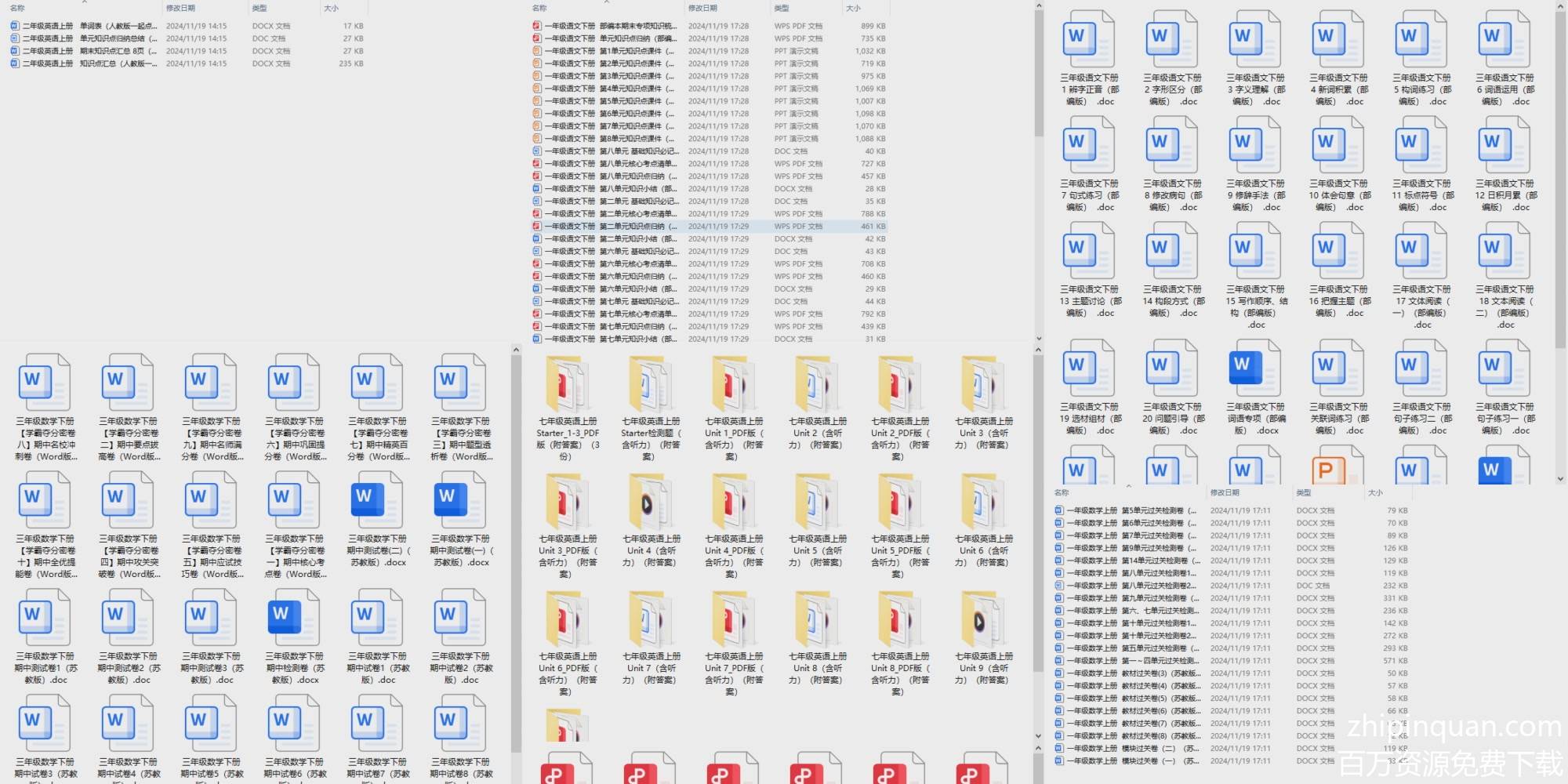This screenshot has height=784, width=1568.
Task: Click 类型 header in 一年级数学上册 list
Action: 1304,493
